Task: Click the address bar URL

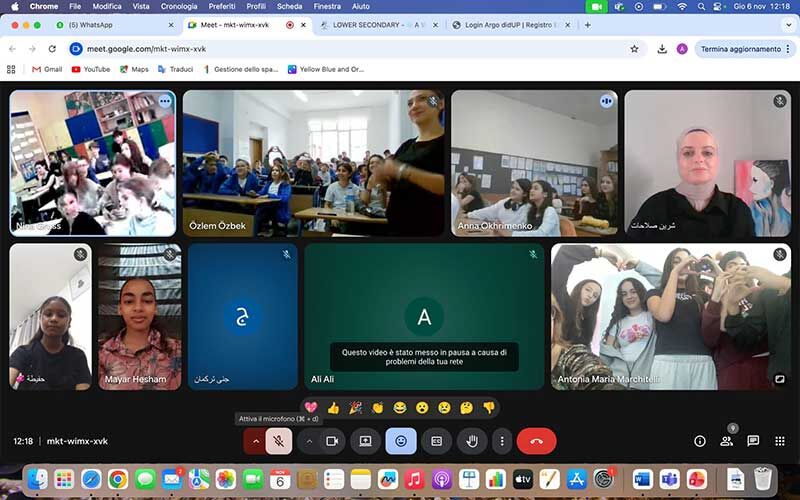Action: pos(146,49)
